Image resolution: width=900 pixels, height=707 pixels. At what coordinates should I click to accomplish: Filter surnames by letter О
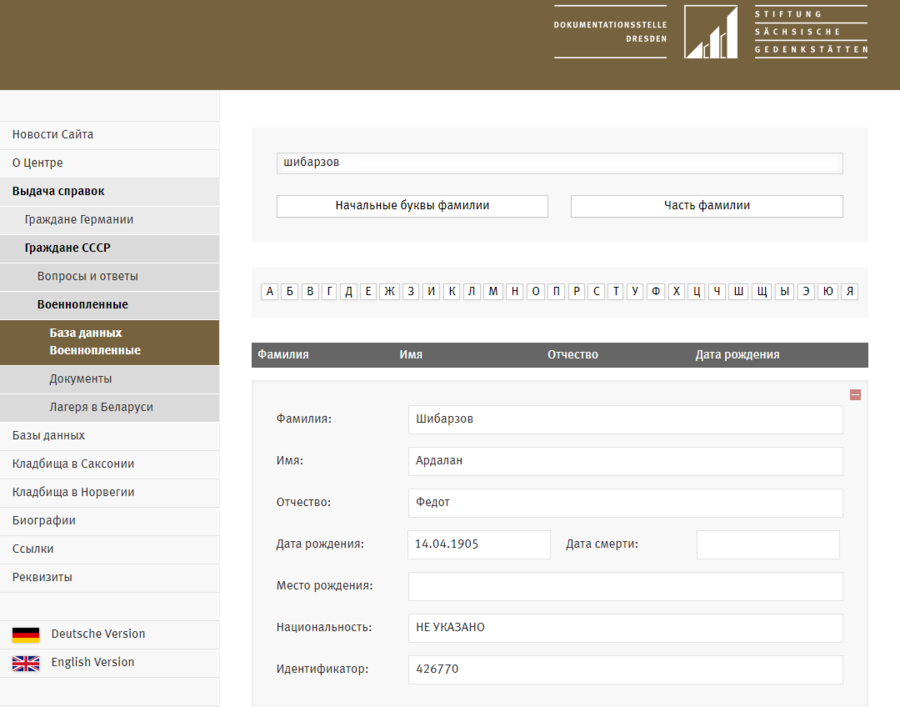pyautogui.click(x=536, y=292)
